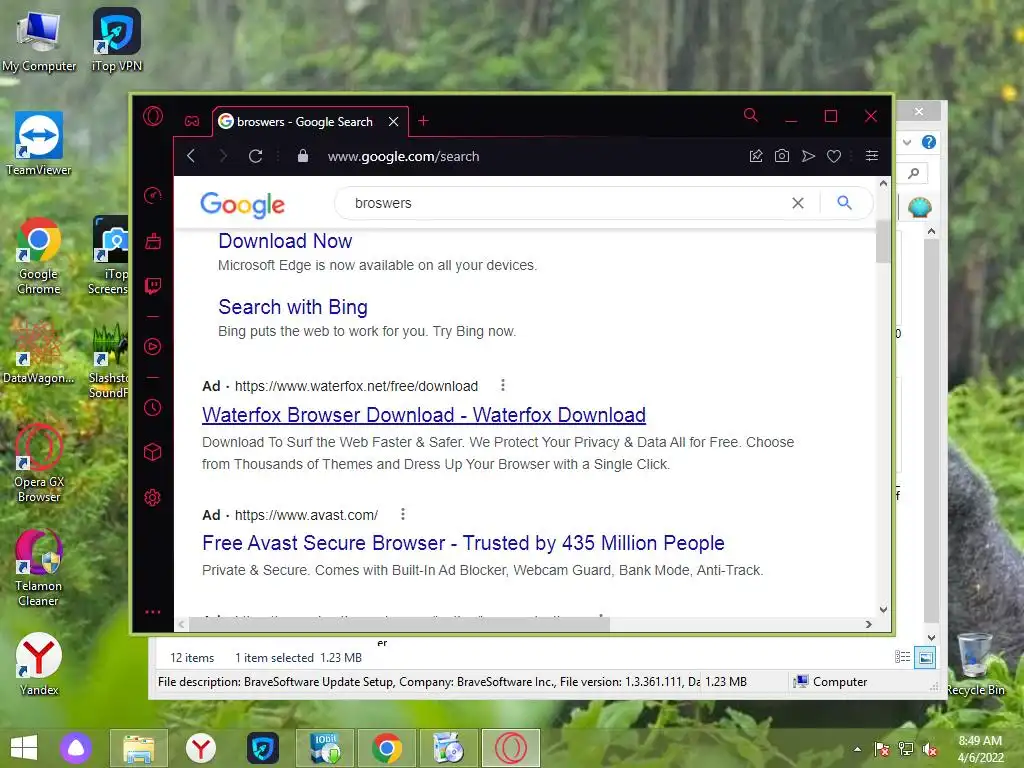The width and height of the screenshot is (1024, 768).
Task: Open GX Corner gamepad icon
Action: (191, 121)
